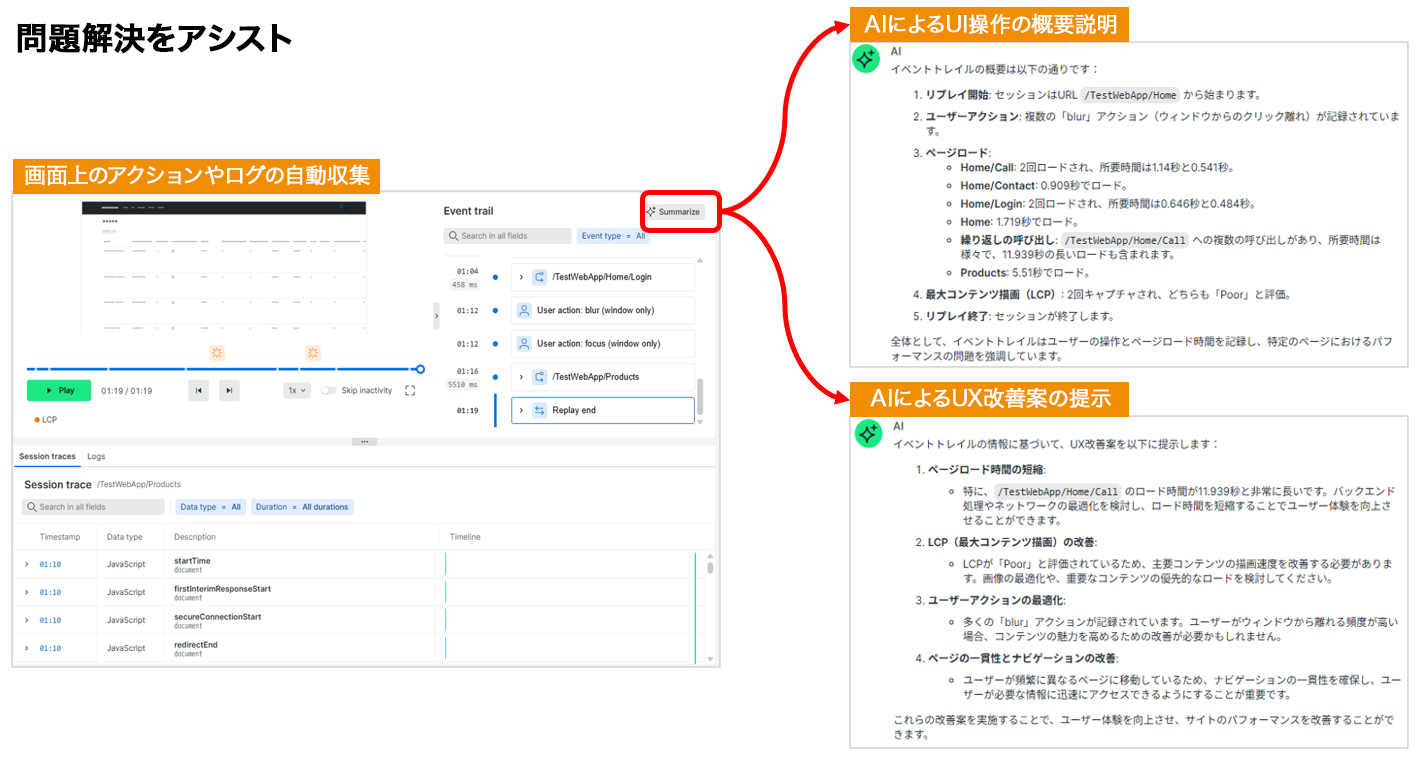Click the Data type column header
The image size is (1422, 761).
124,537
